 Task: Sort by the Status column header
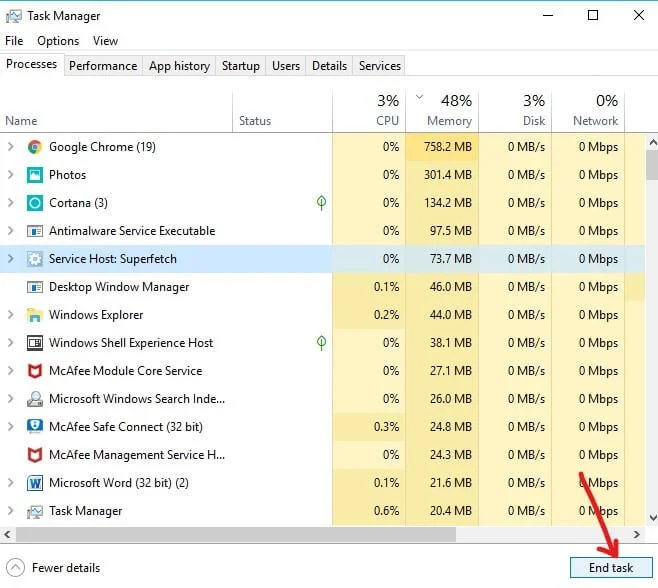click(282, 110)
